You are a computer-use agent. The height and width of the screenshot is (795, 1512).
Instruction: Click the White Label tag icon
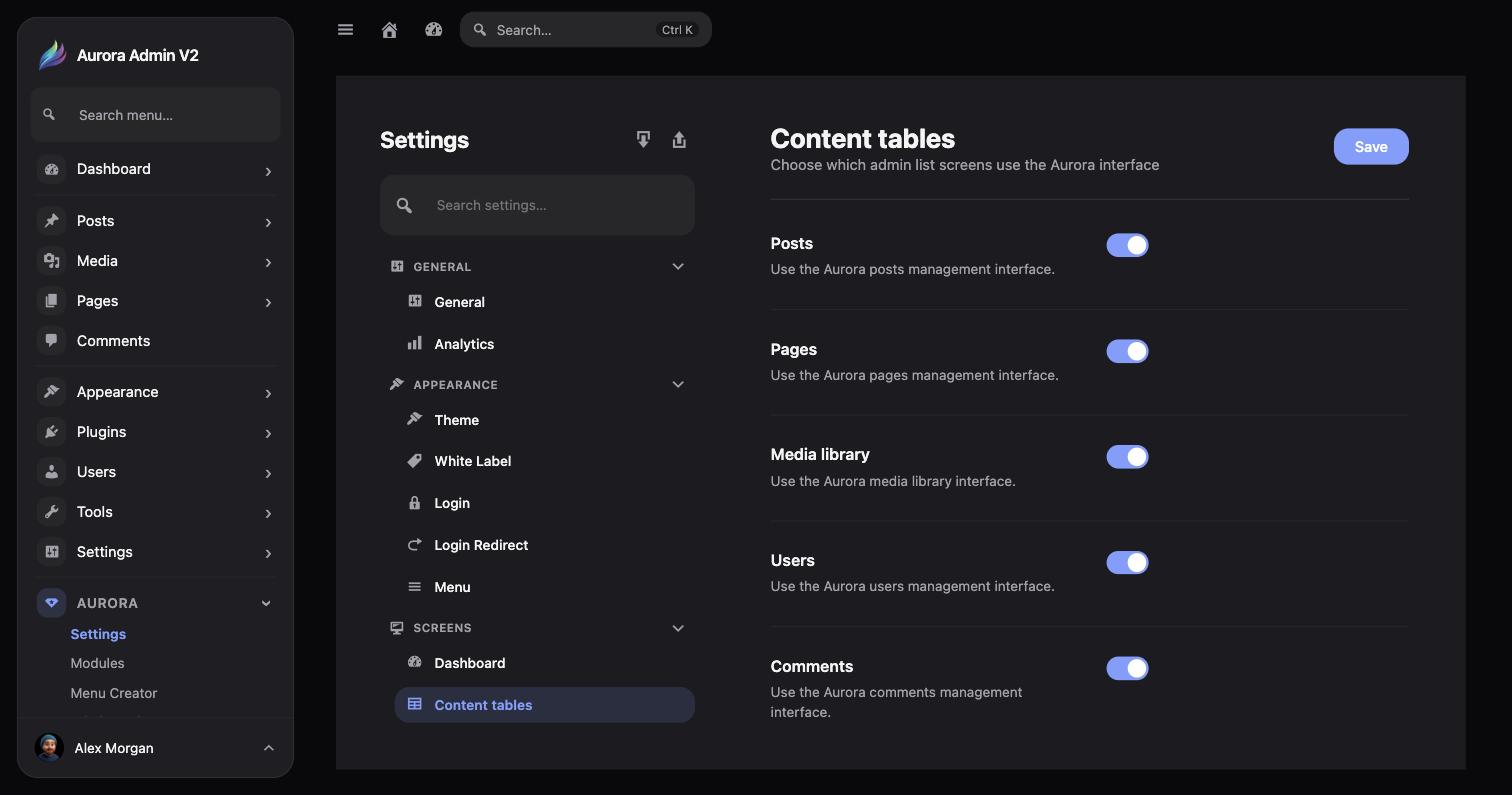tap(415, 461)
